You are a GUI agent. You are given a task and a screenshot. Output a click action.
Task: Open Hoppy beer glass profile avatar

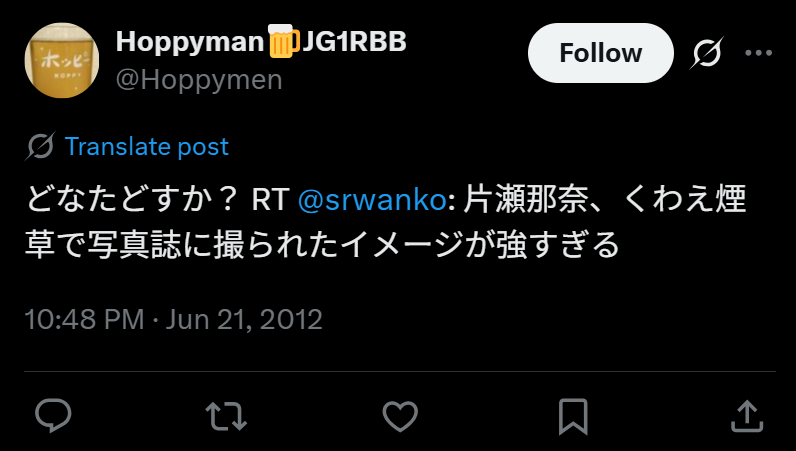coord(61,60)
